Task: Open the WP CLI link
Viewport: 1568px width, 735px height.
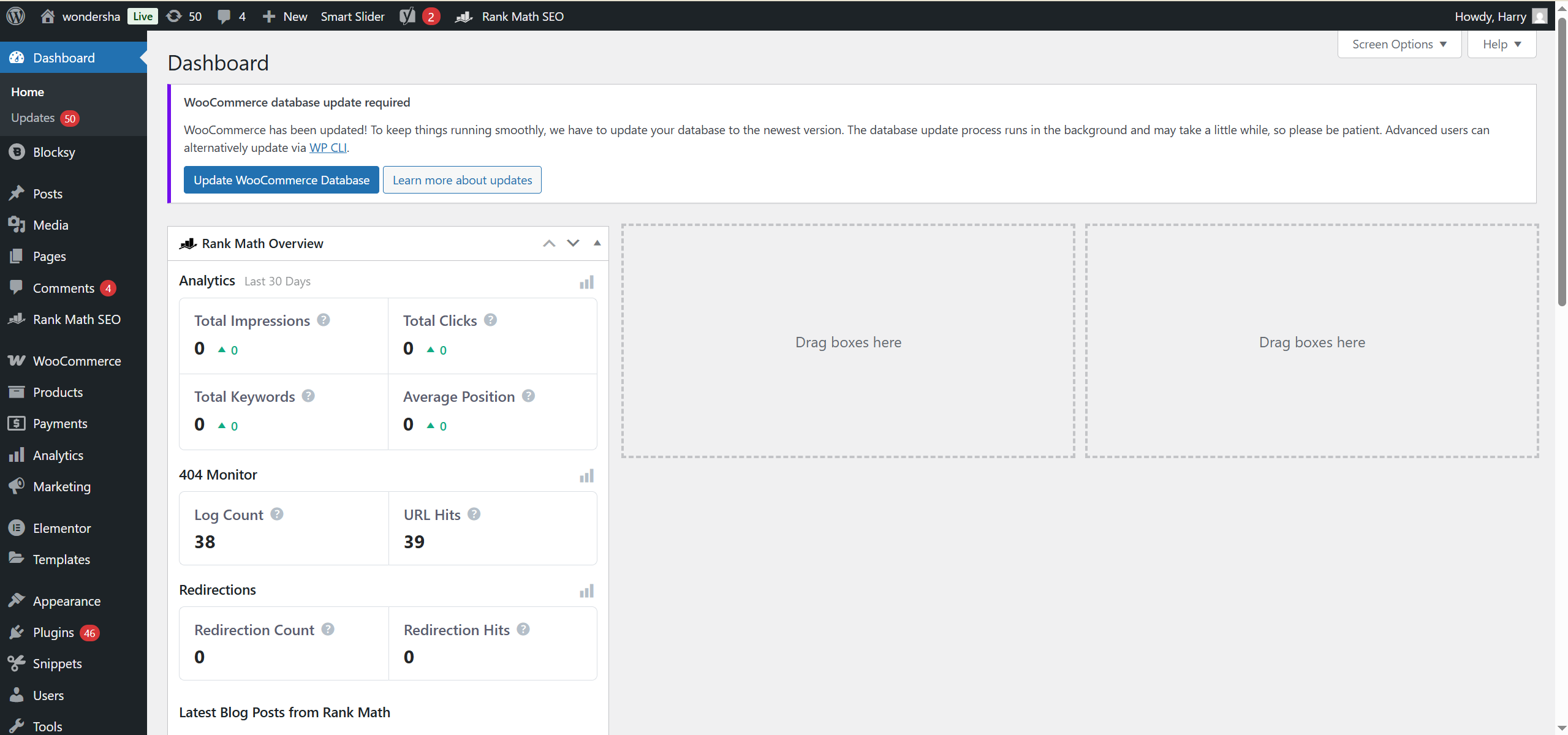Action: coord(328,147)
